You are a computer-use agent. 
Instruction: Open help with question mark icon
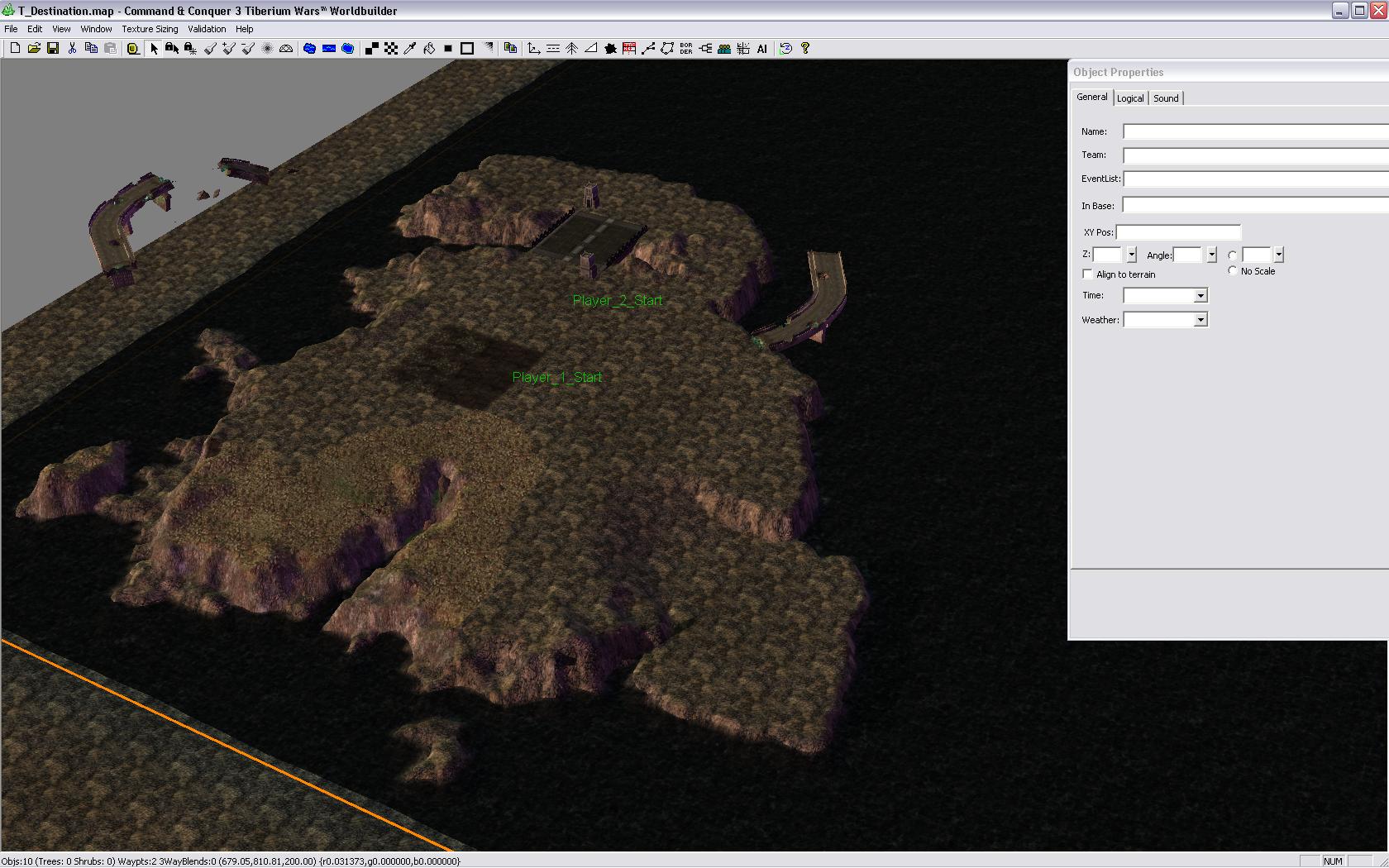tap(805, 49)
